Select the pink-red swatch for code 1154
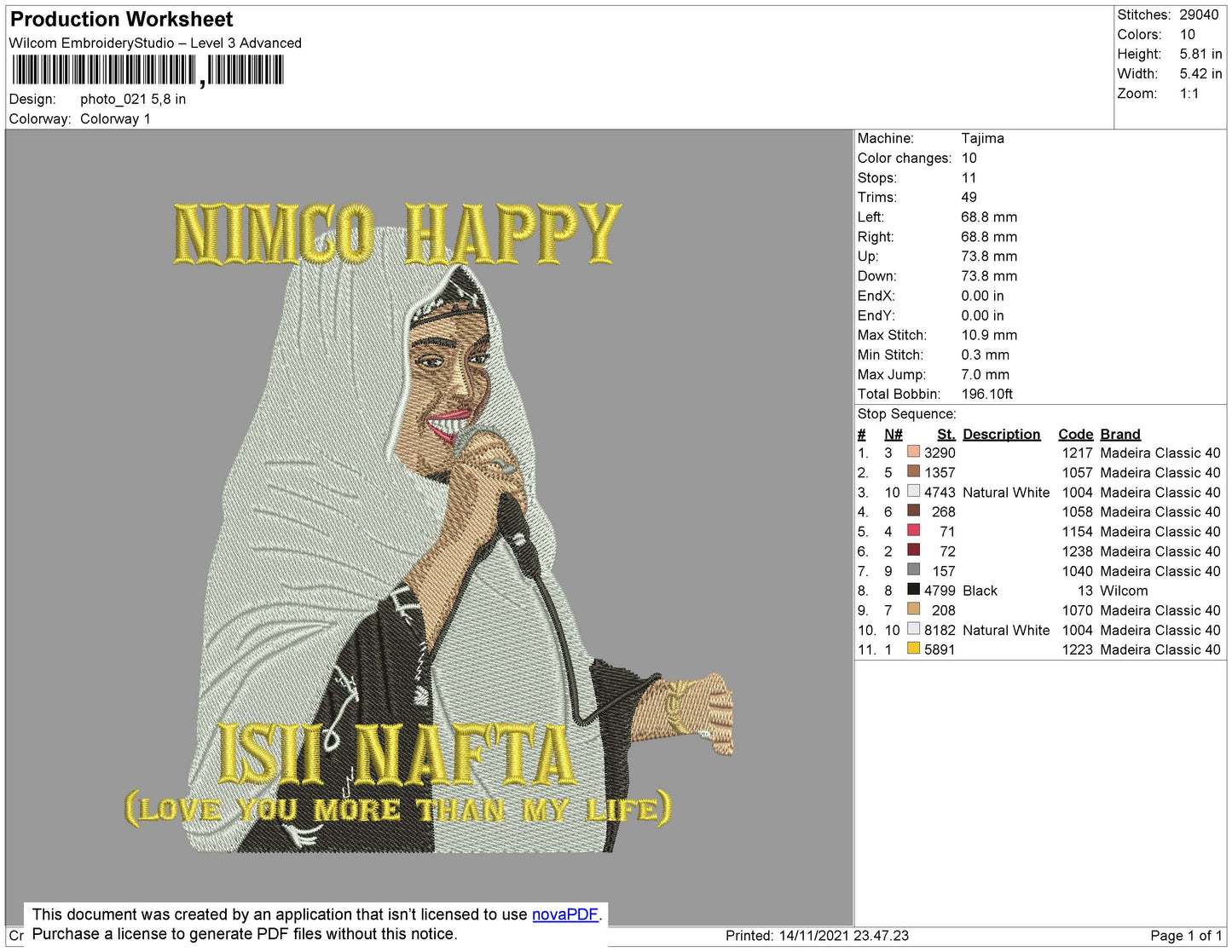This screenshot has width=1232, height=952. coord(913,531)
